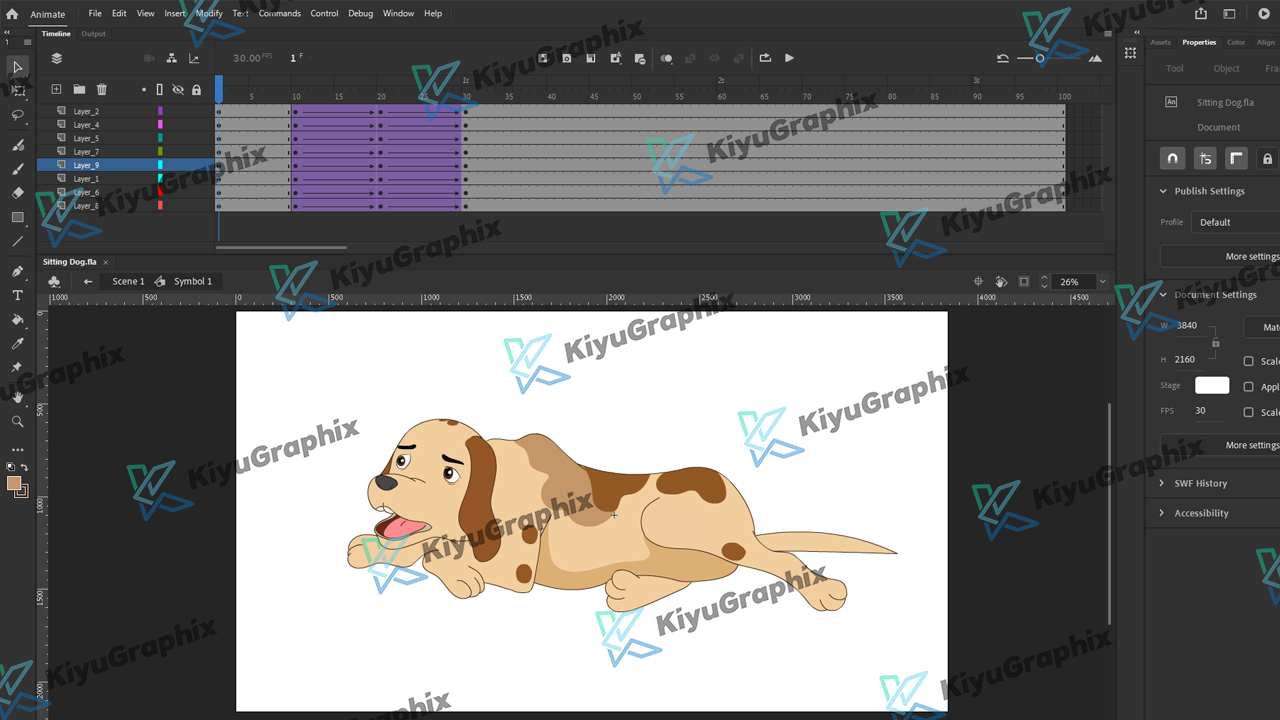Open the Edit Toolbar three-dots menu
This screenshot has width=1280, height=720.
17,450
